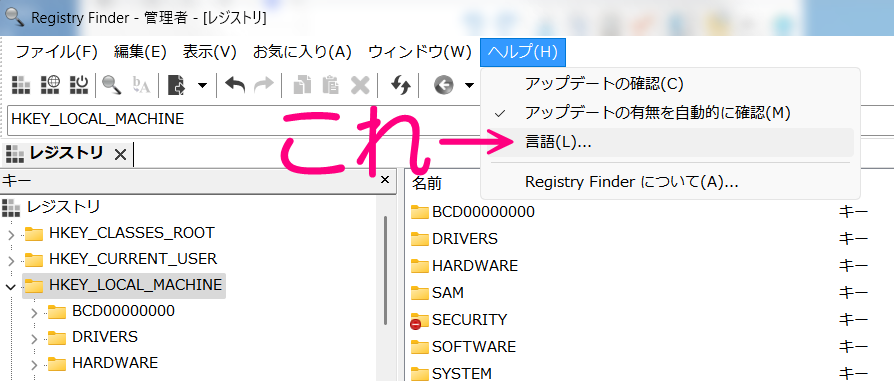Click the offline registry power icon
Image resolution: width=894 pixels, height=381 pixels.
pos(79,86)
